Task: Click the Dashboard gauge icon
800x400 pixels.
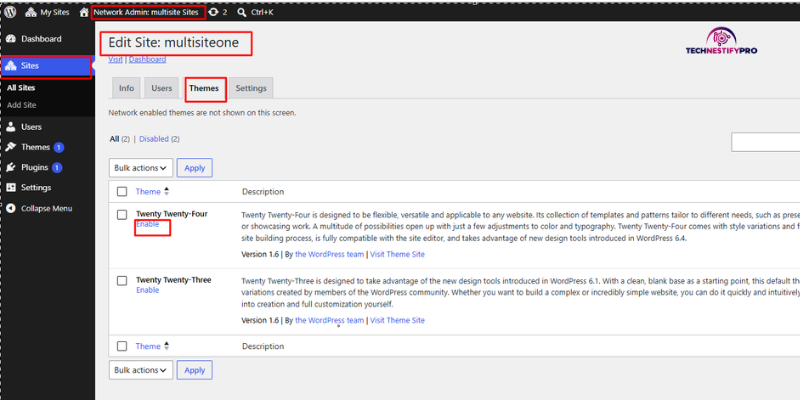Action: point(11,39)
